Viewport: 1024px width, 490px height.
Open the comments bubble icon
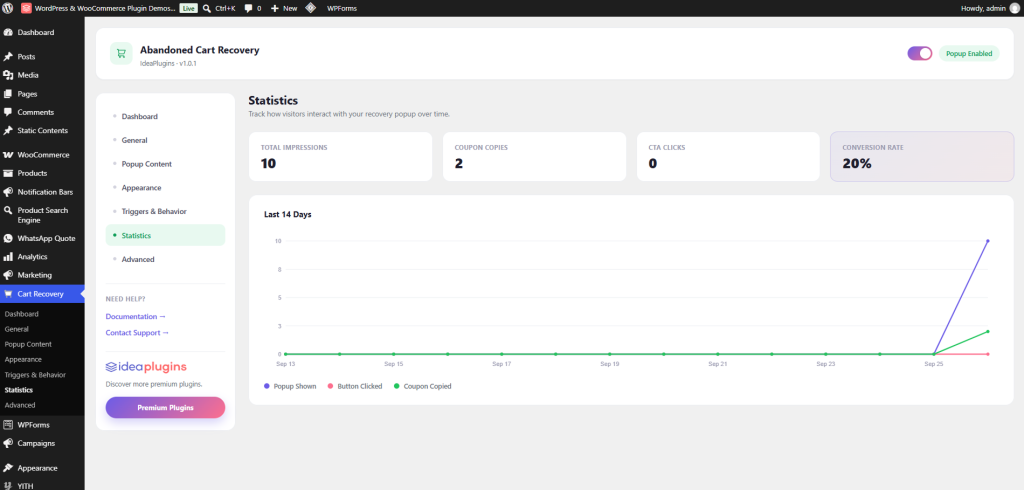tap(249, 8)
